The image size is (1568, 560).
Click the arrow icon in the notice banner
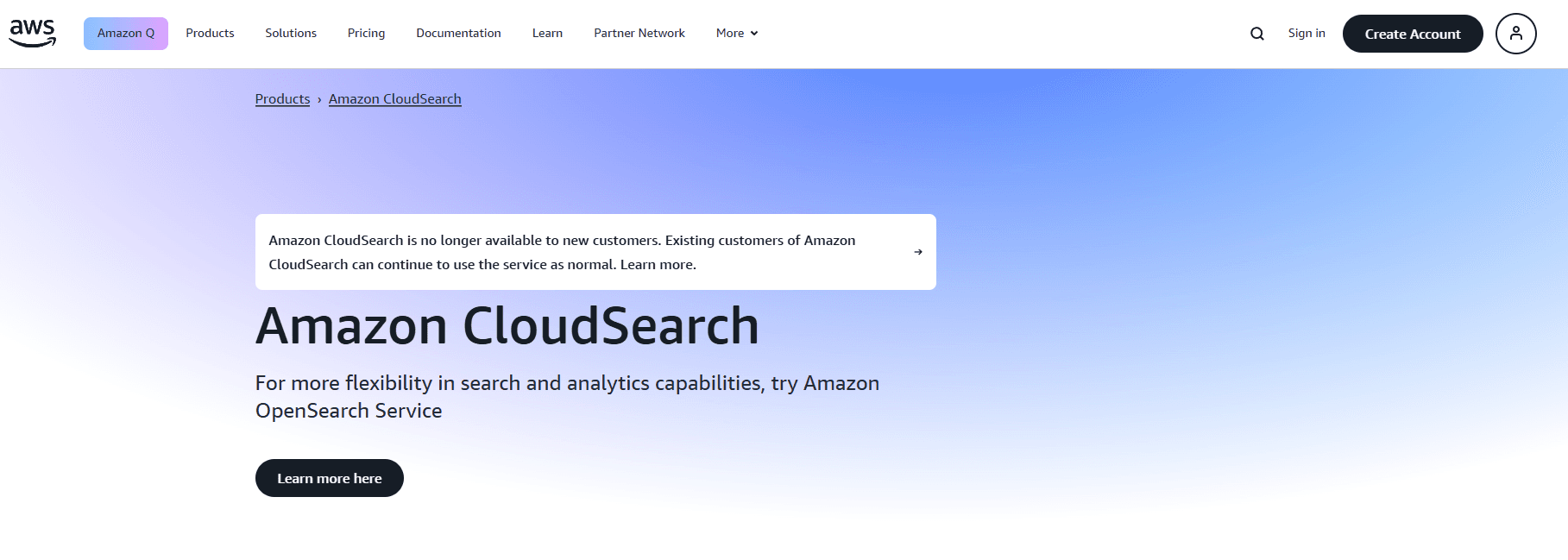pyautogui.click(x=918, y=252)
